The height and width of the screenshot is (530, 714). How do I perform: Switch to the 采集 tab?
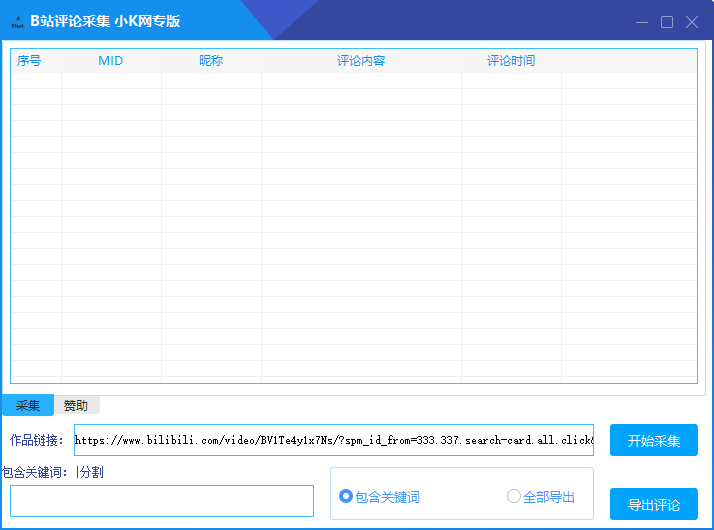pos(28,406)
